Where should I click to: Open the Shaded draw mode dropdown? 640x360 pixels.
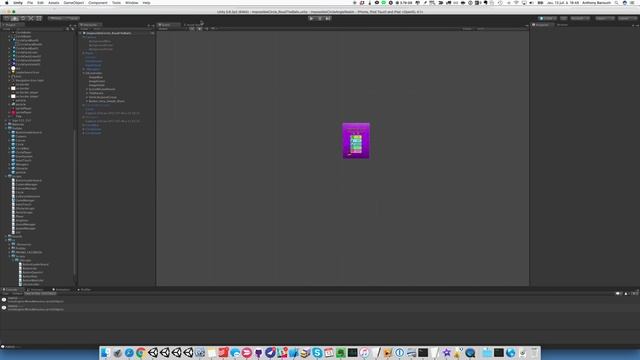tap(172, 29)
